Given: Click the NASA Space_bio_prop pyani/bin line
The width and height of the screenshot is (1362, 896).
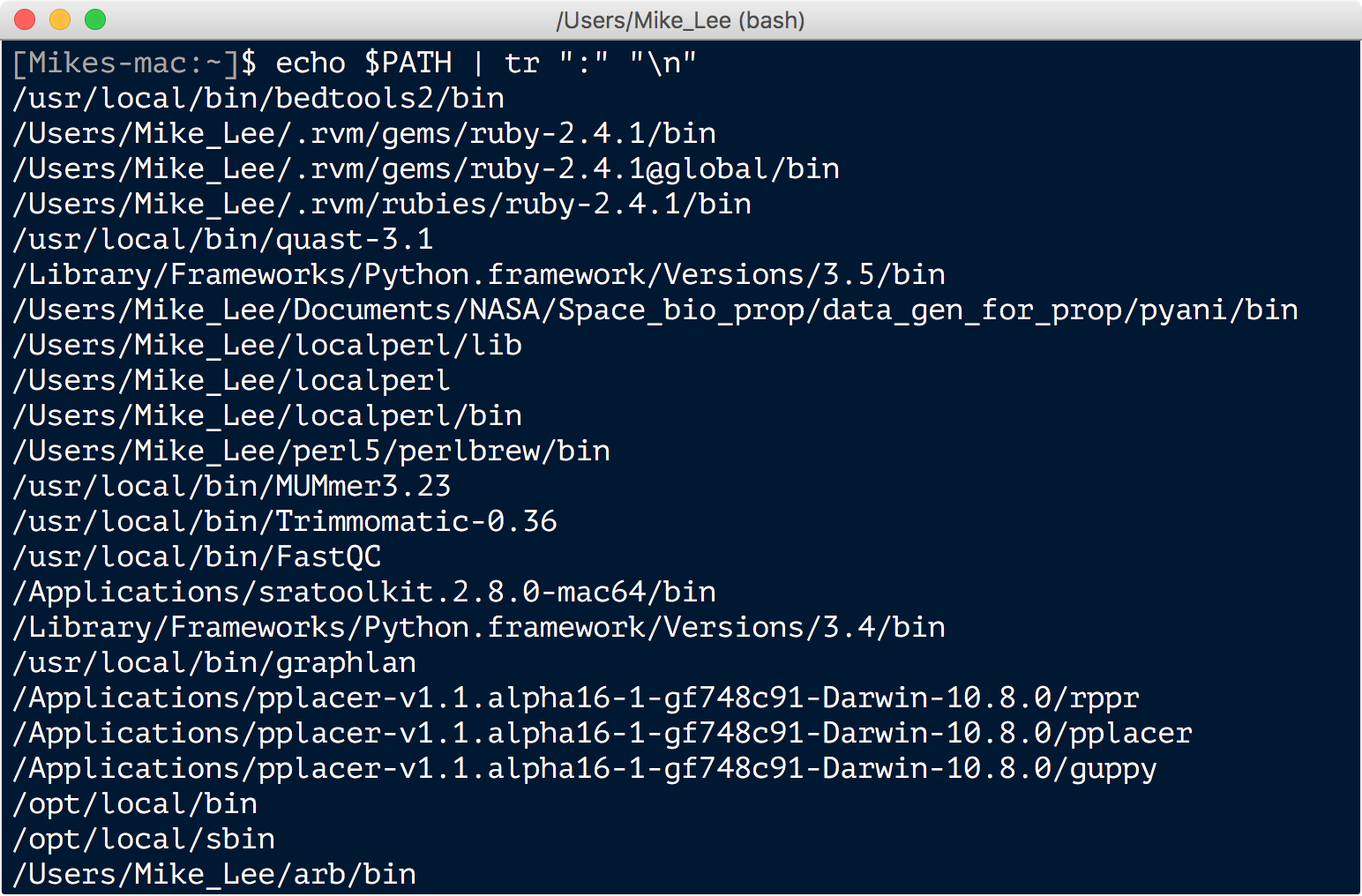Looking at the screenshot, I should pyautogui.click(x=655, y=310).
